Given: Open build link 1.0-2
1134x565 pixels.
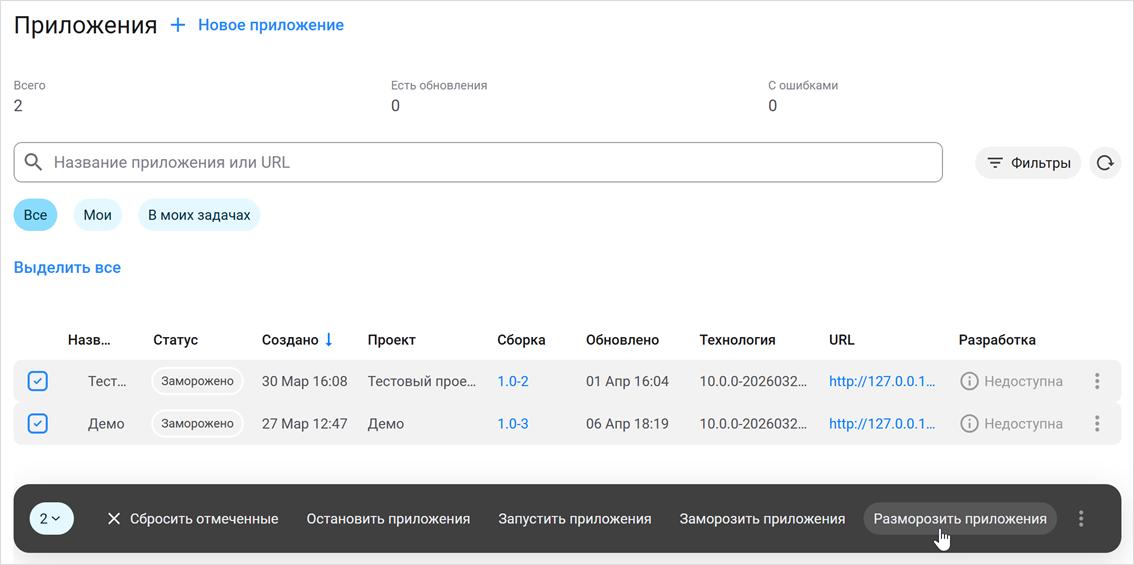Looking at the screenshot, I should (513, 381).
